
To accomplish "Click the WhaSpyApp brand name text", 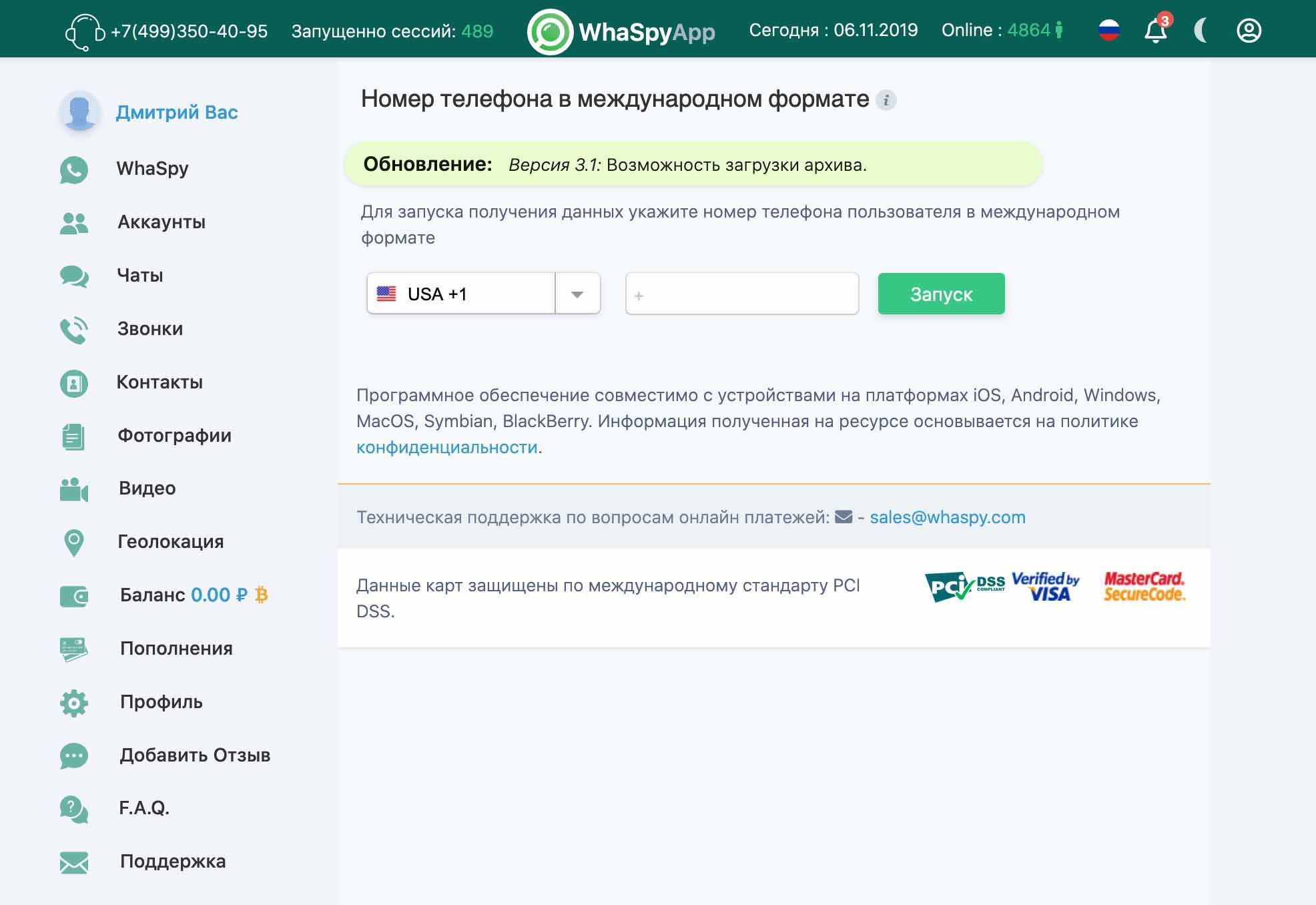I will (x=647, y=32).
